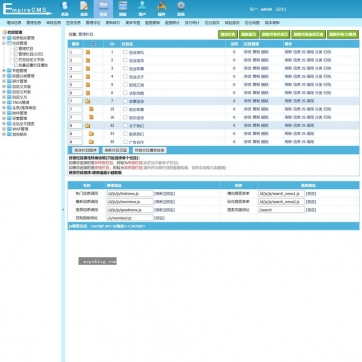Tick the checkbox beside 关于我们

(125, 125)
